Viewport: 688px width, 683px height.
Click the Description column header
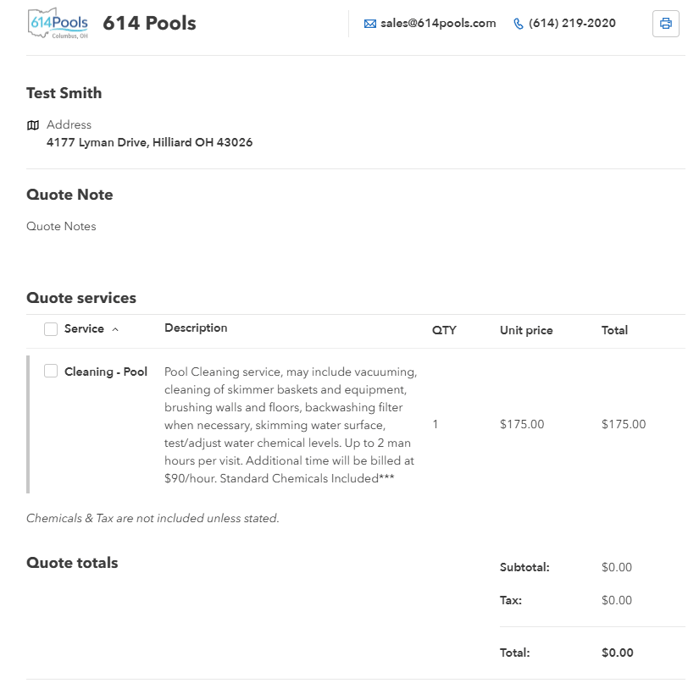coord(196,328)
